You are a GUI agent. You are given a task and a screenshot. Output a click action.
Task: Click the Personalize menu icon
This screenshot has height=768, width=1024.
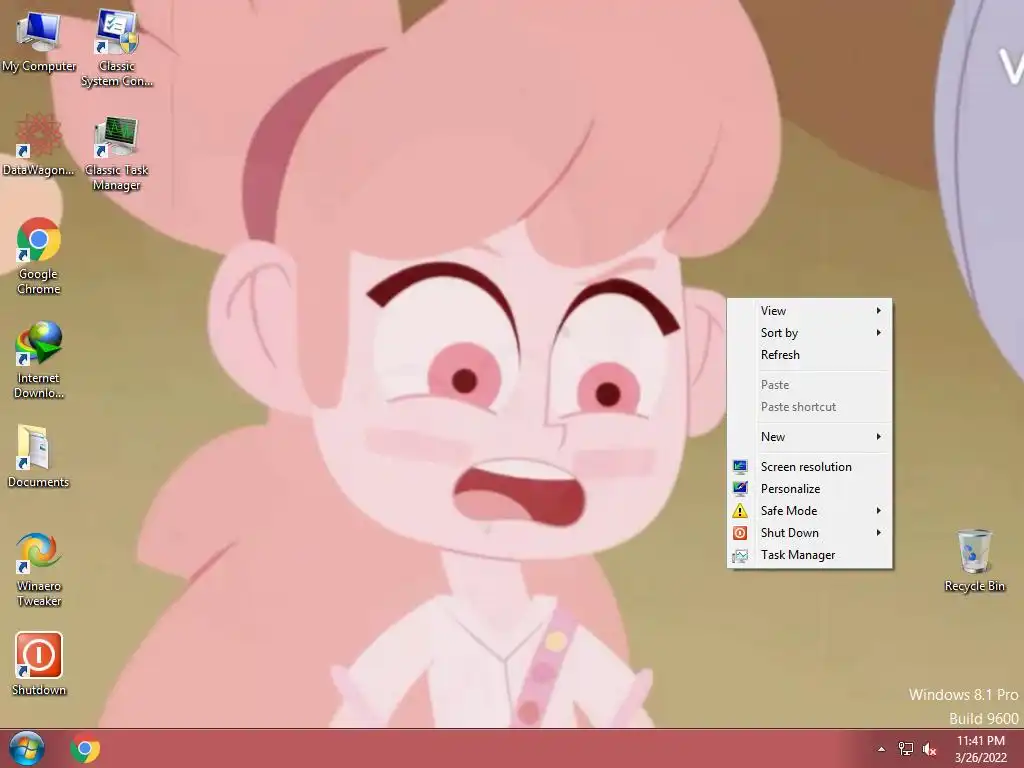pos(740,489)
